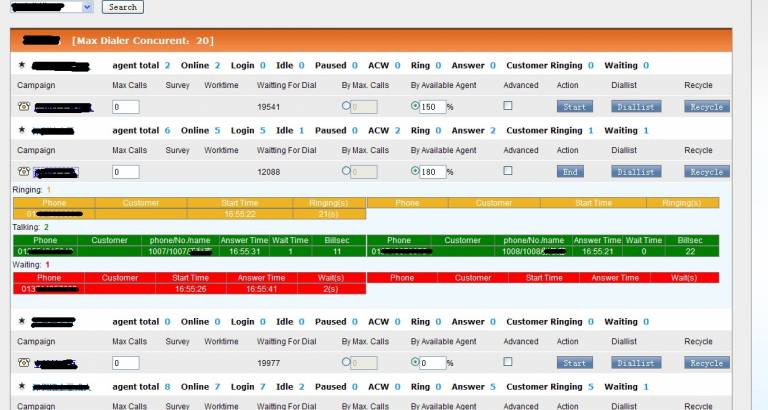Select By Available Agent radio for 0%
The image size is (768, 410).
click(415, 362)
